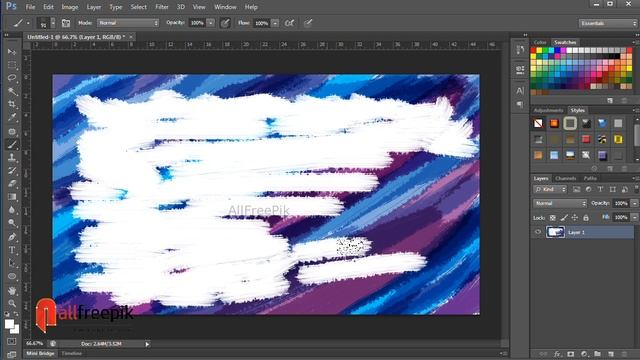Toggle filter for pixel layers
The height and width of the screenshot is (360, 640).
click(x=576, y=189)
